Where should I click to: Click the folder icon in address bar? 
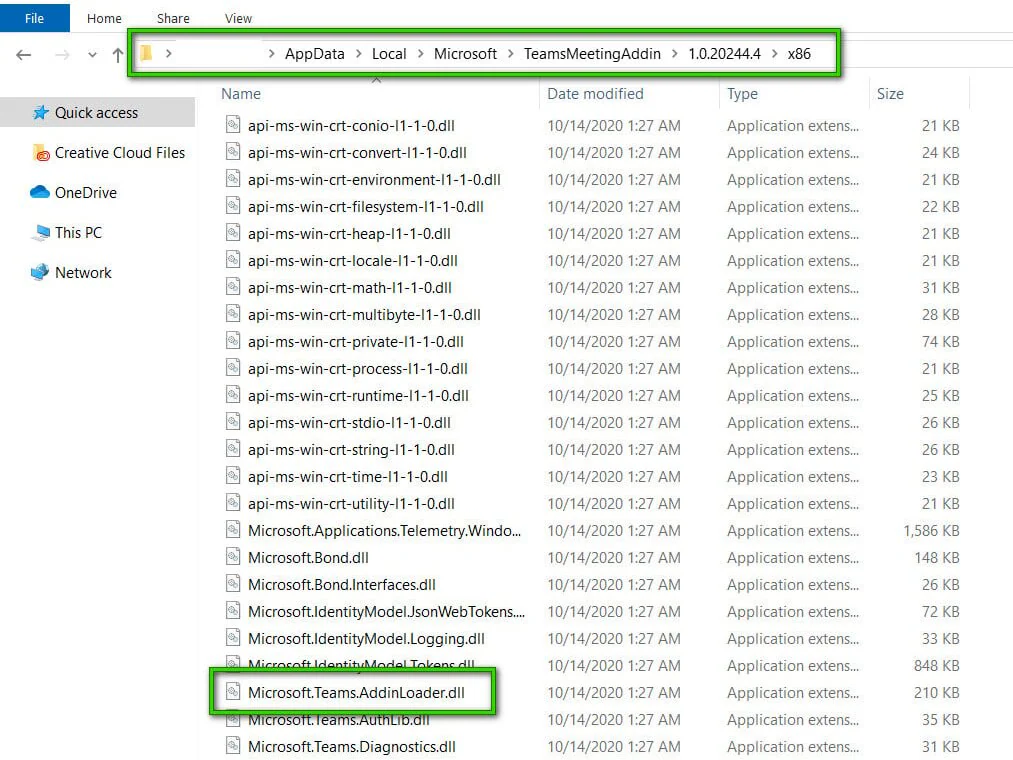pyautogui.click(x=147, y=53)
